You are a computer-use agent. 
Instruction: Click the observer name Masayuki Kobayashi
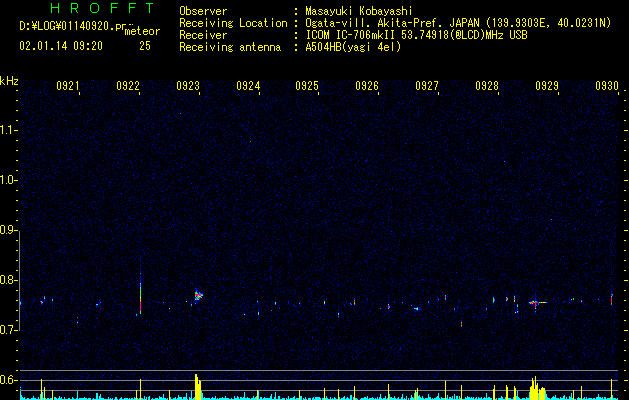(x=359, y=11)
